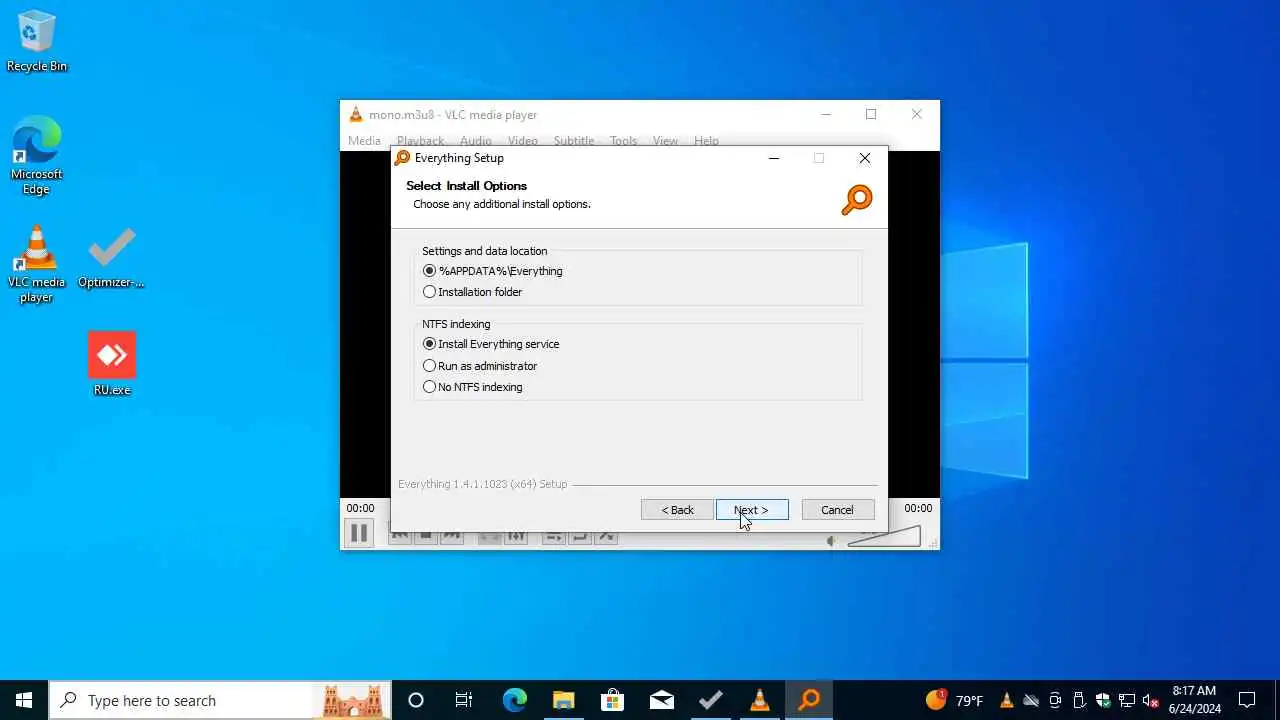Viewport: 1280px width, 720px height.
Task: Select the VLC media player desktop shortcut
Action: (x=37, y=264)
